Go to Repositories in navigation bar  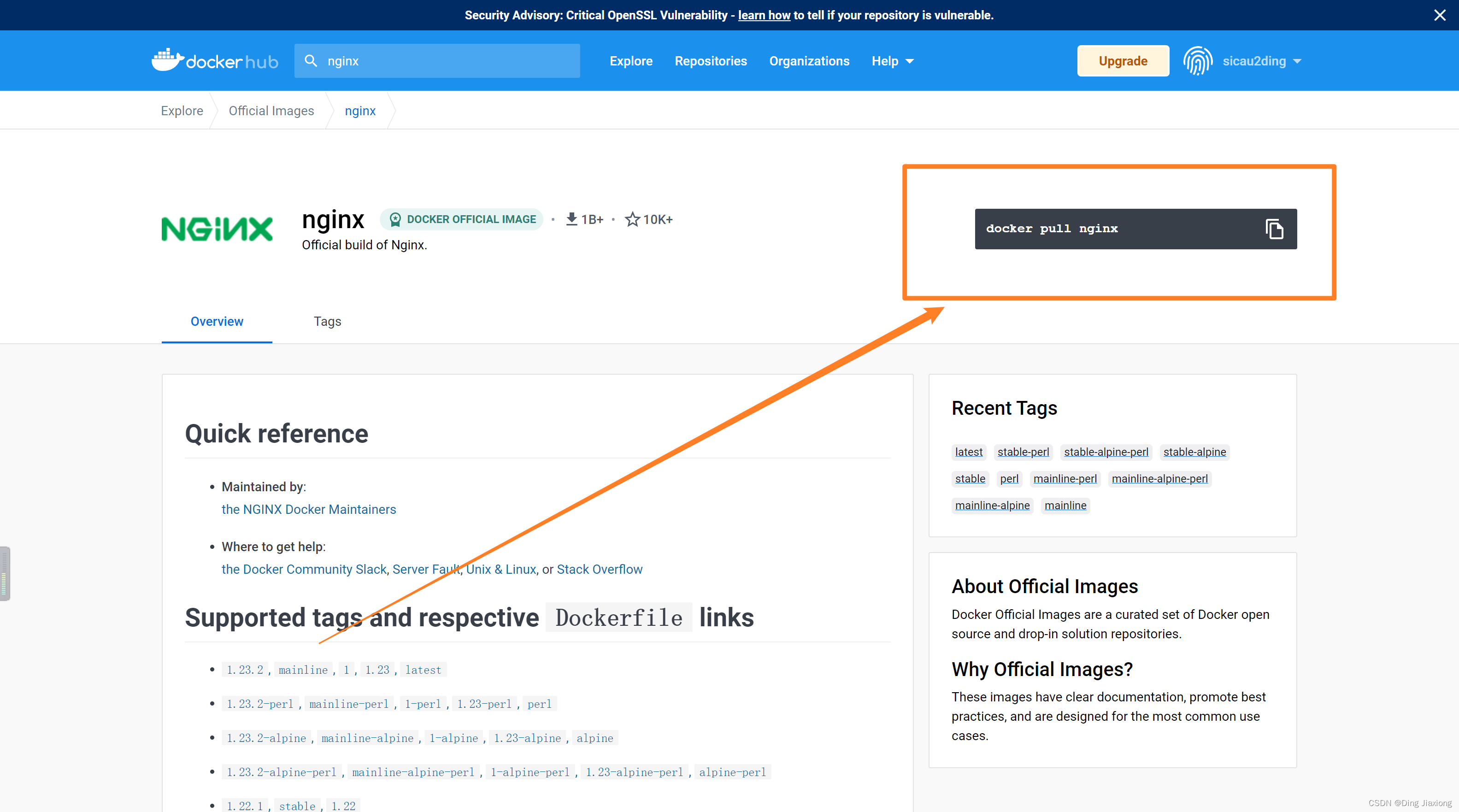point(711,61)
